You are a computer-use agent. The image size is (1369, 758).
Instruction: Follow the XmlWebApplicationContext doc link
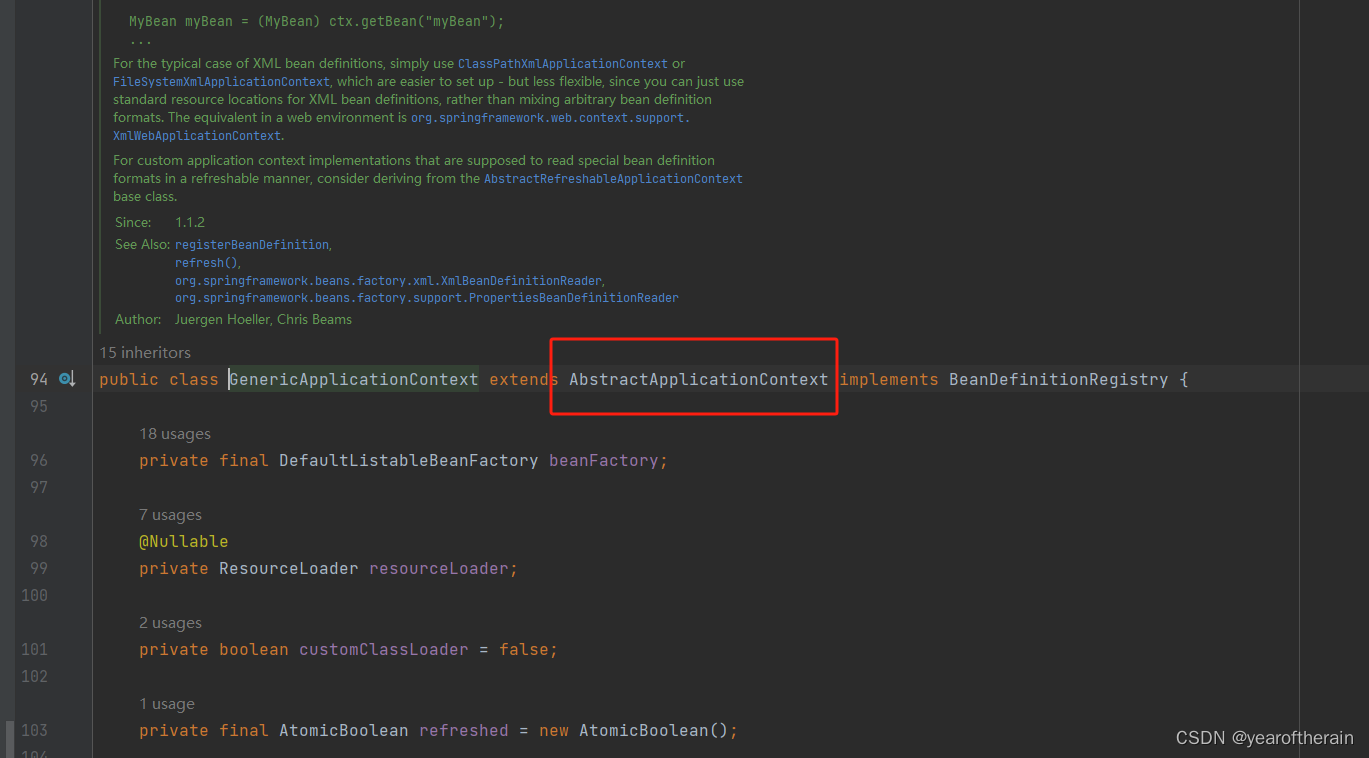tap(197, 136)
